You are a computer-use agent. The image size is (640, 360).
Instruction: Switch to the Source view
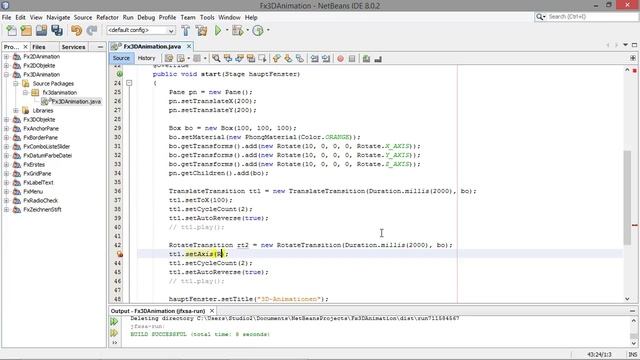(x=121, y=58)
